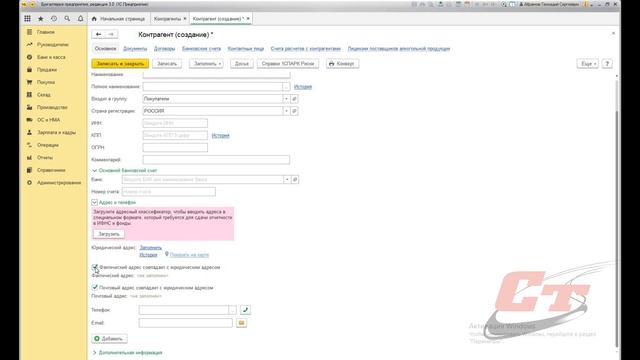The image size is (640, 360).
Task: Open the Договоры form tab
Action: pyautogui.click(x=164, y=49)
